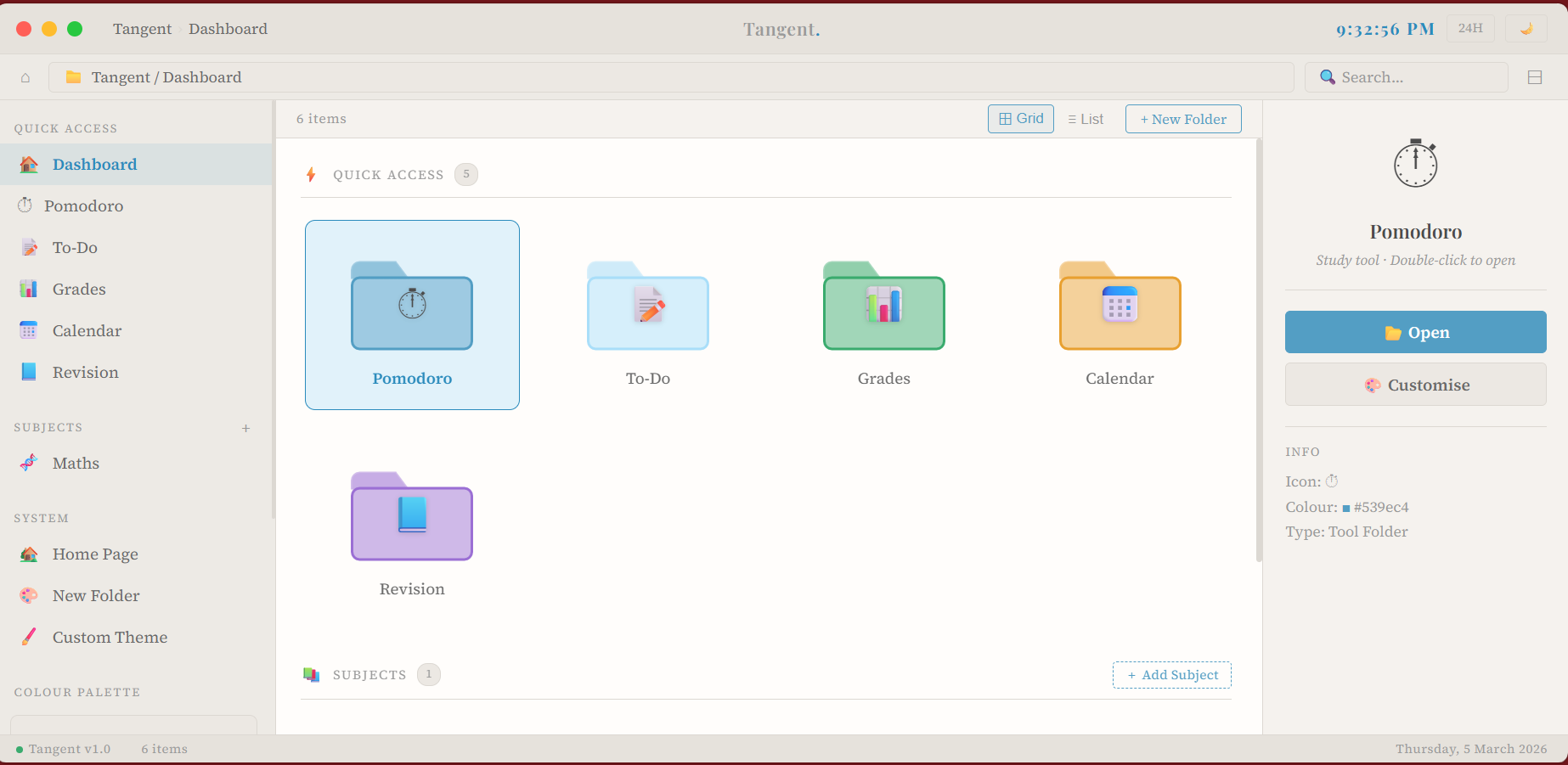
Task: Click the Tangent / Dashboard path bar
Action: (671, 77)
